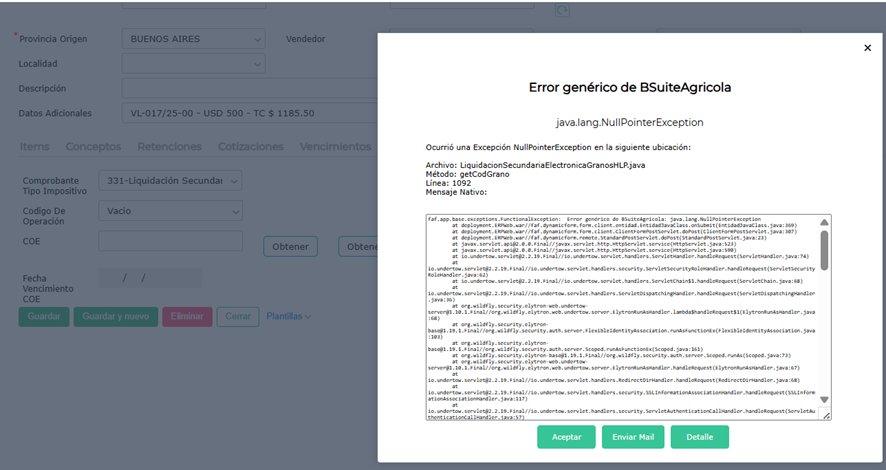Viewport: 886px width, 470px height.
Task: Click the Eliminar button
Action: pos(187,316)
